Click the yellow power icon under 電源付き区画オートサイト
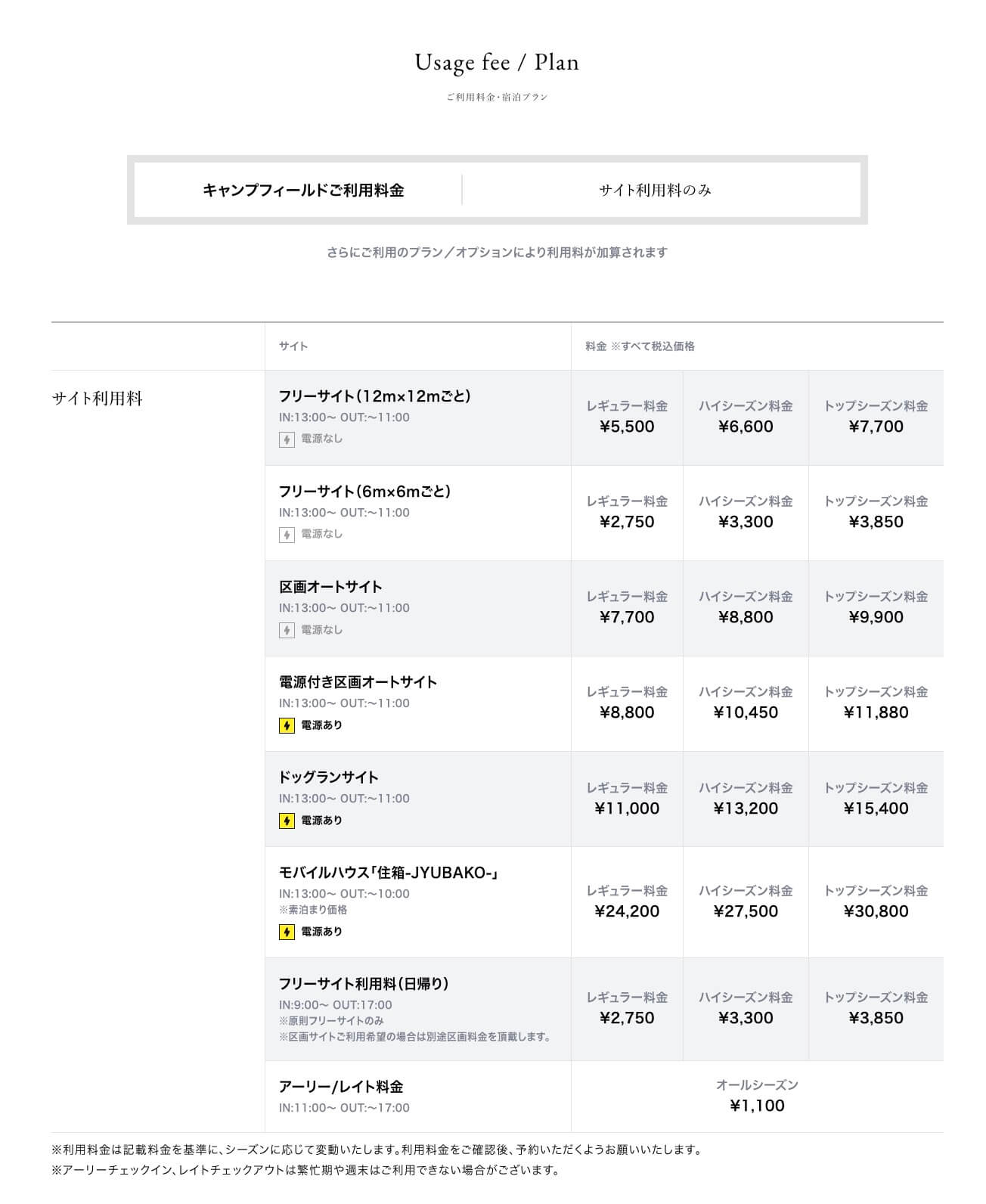The image size is (986, 1204). [x=287, y=725]
